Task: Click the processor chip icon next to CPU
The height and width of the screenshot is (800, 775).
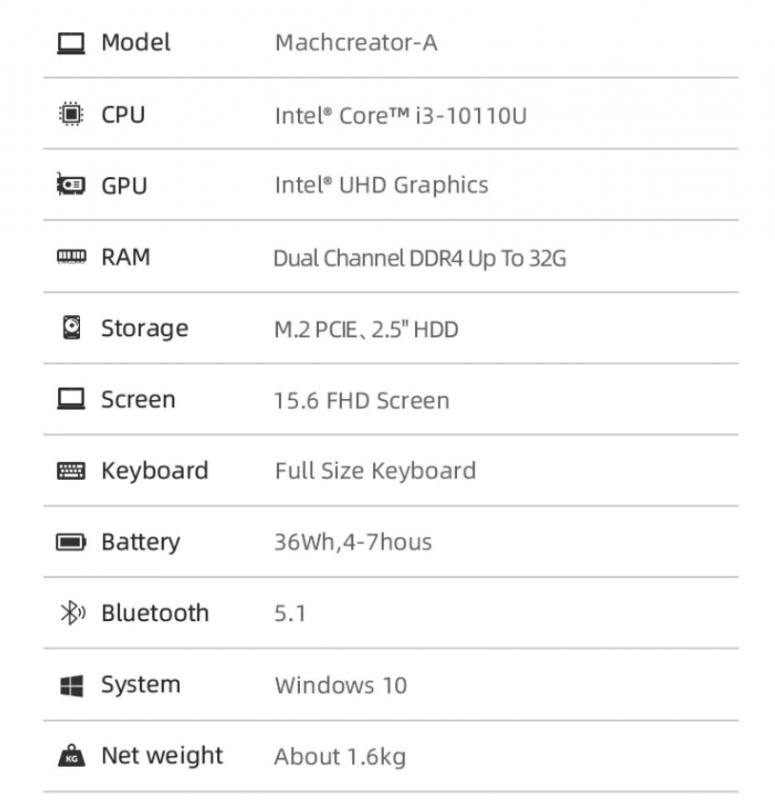Action: (71, 114)
